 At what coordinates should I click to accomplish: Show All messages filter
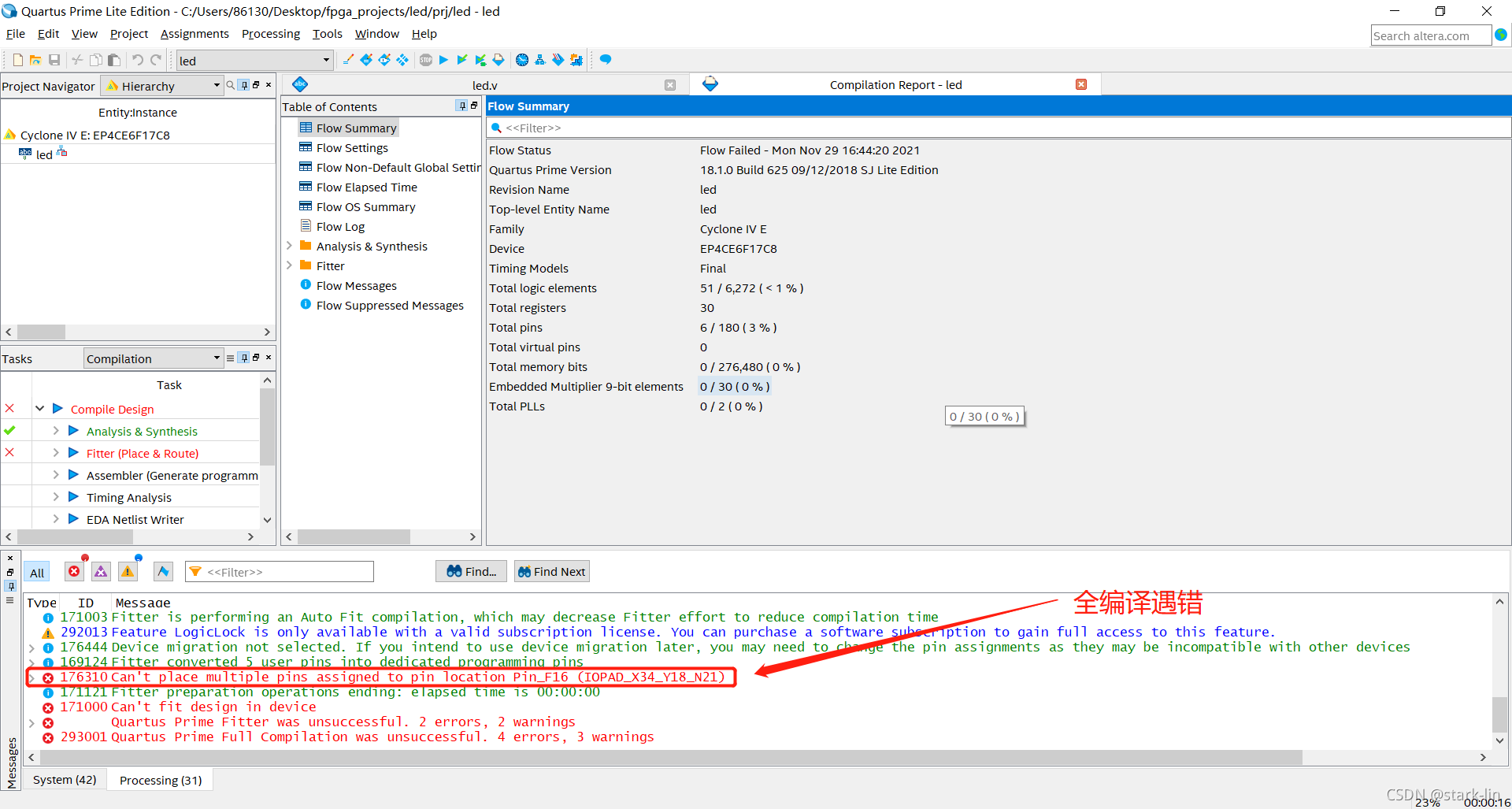pos(37,573)
